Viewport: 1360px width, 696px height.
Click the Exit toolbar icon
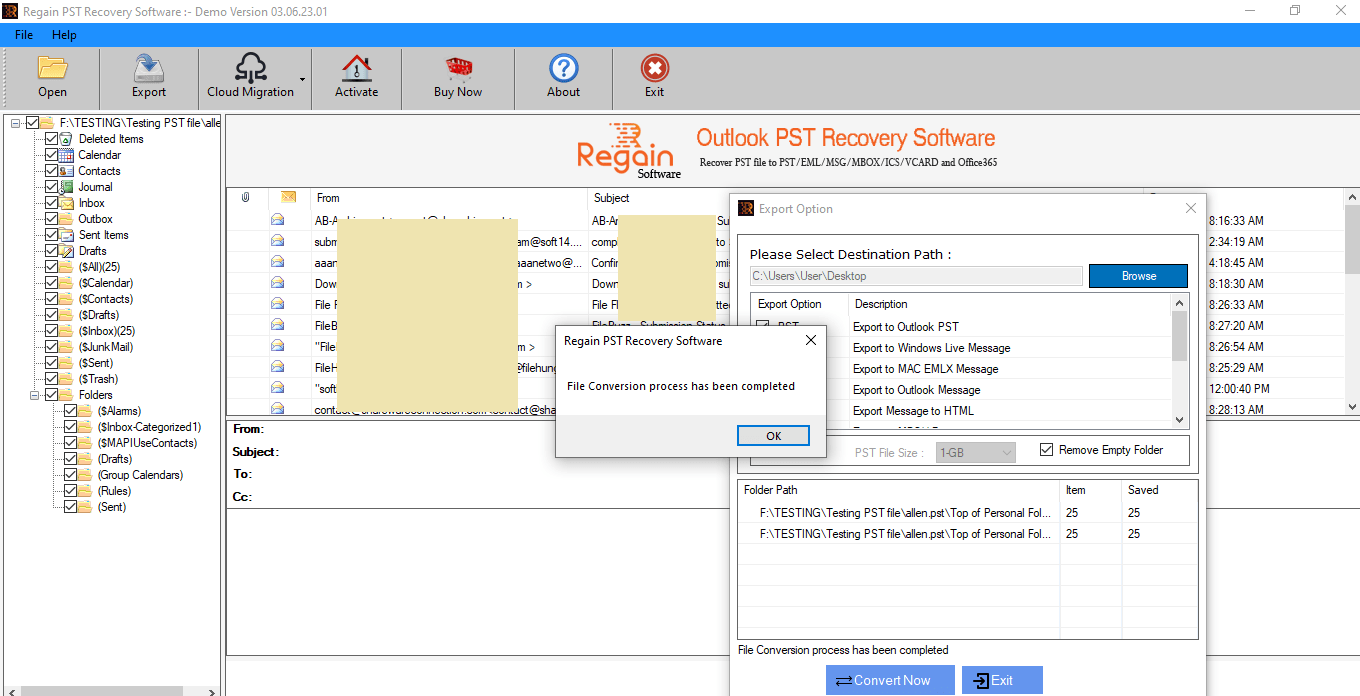click(x=654, y=76)
